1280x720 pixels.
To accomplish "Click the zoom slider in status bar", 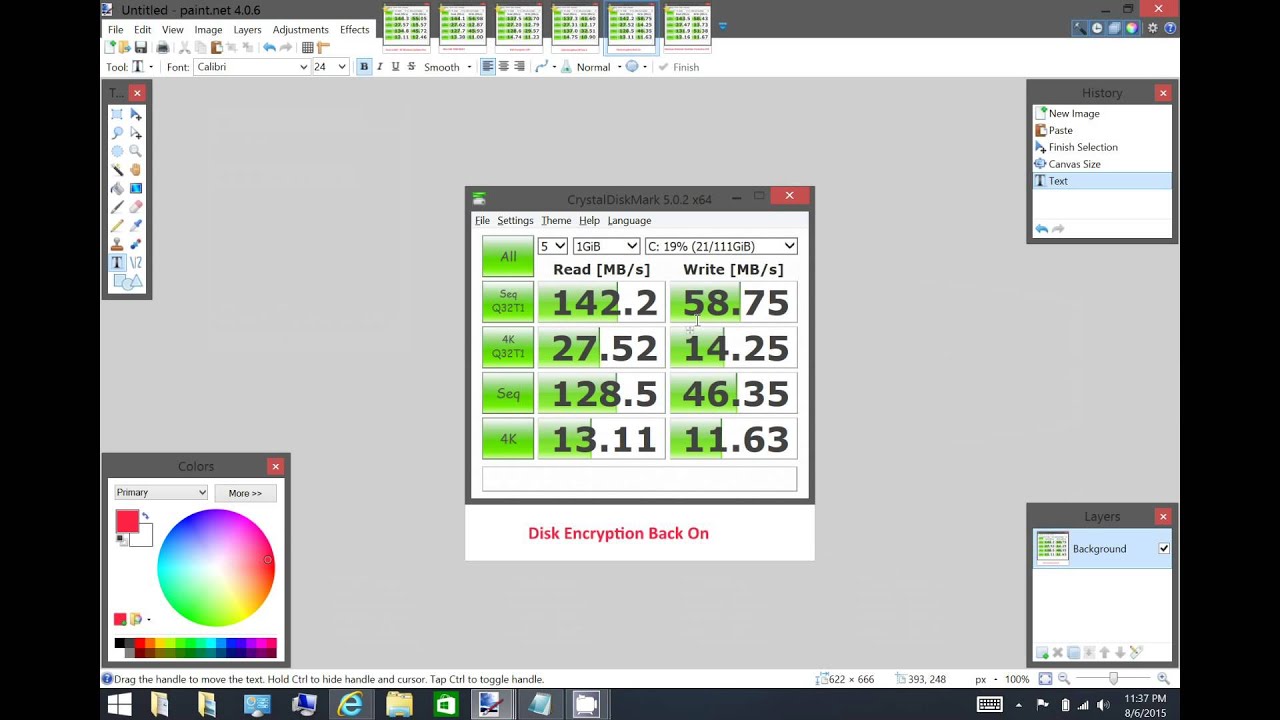I will coord(1113,679).
